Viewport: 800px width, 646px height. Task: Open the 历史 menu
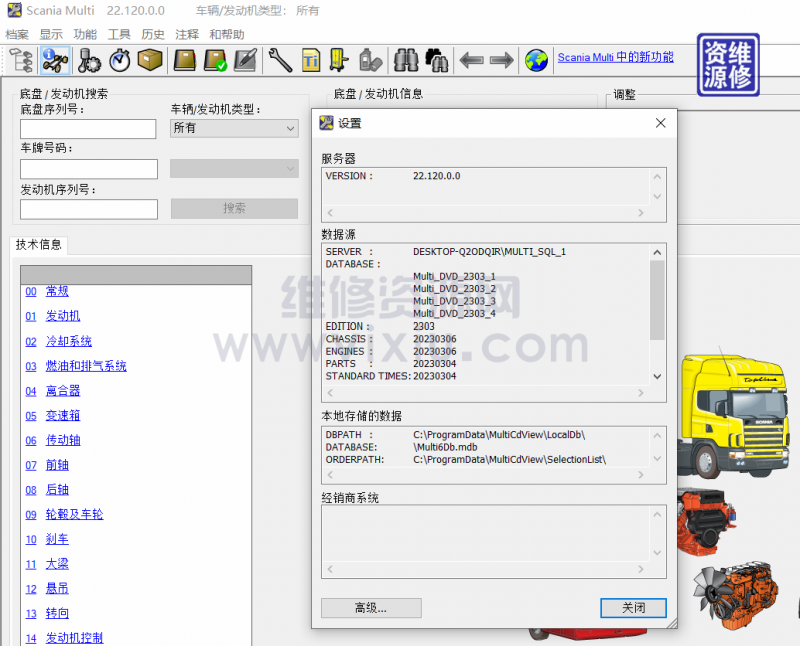153,35
